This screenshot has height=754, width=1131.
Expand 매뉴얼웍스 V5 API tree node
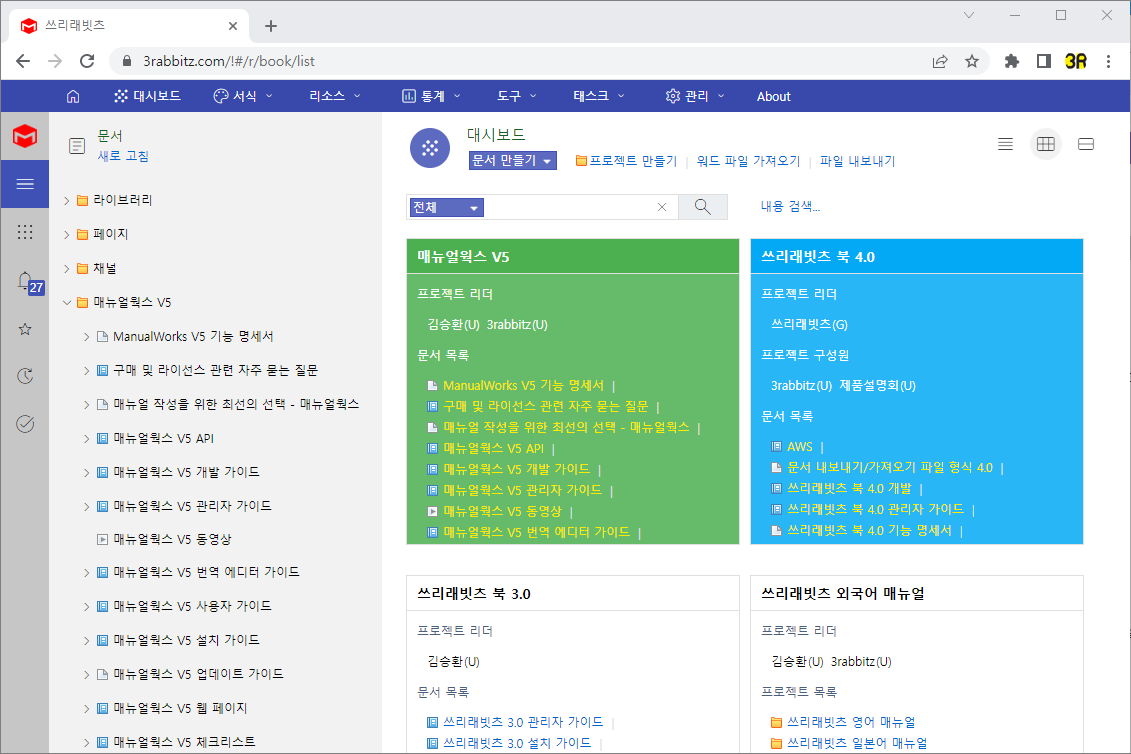click(x=87, y=439)
